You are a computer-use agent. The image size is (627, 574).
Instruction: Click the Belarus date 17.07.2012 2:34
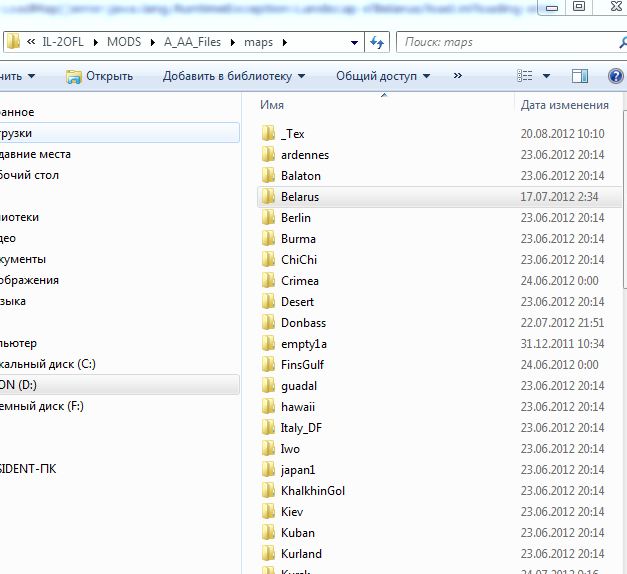pyautogui.click(x=559, y=197)
